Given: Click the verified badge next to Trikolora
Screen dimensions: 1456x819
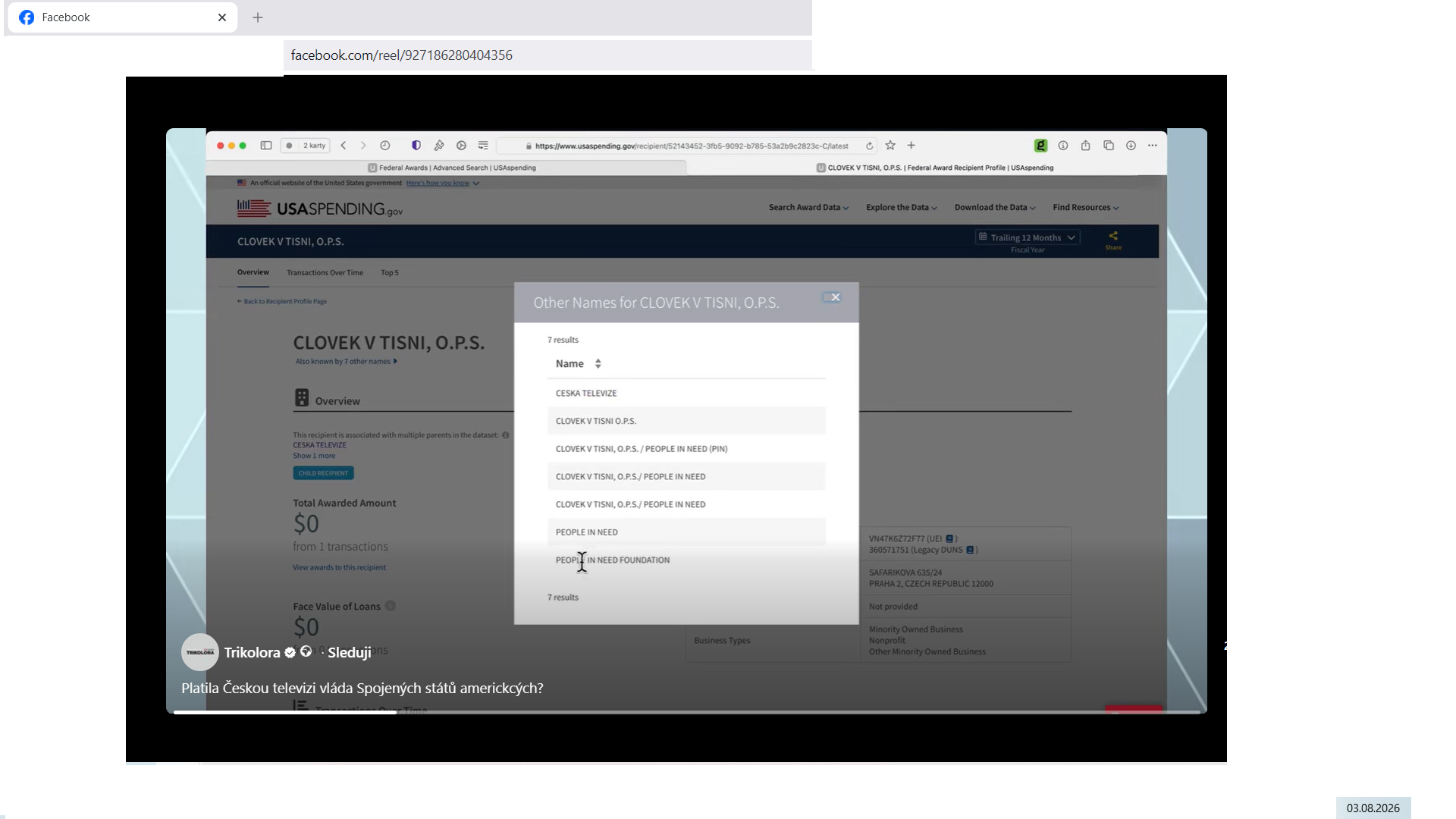Looking at the screenshot, I should (x=290, y=652).
